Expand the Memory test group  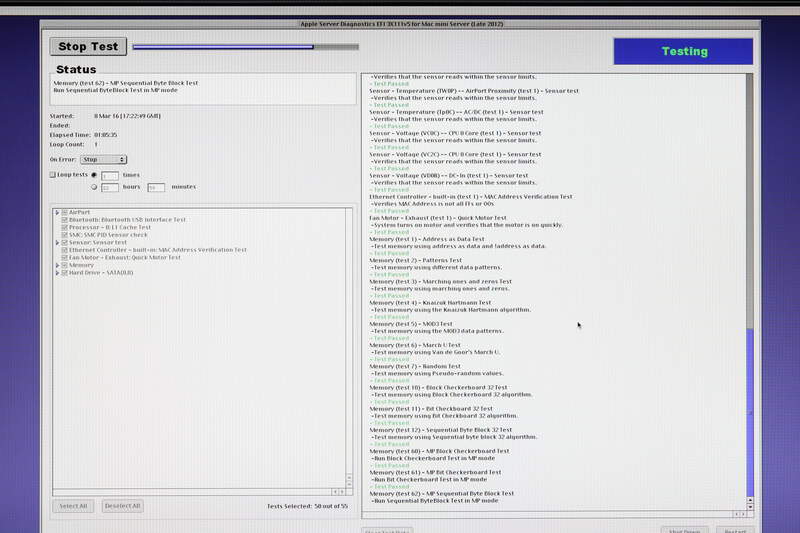(x=58, y=265)
